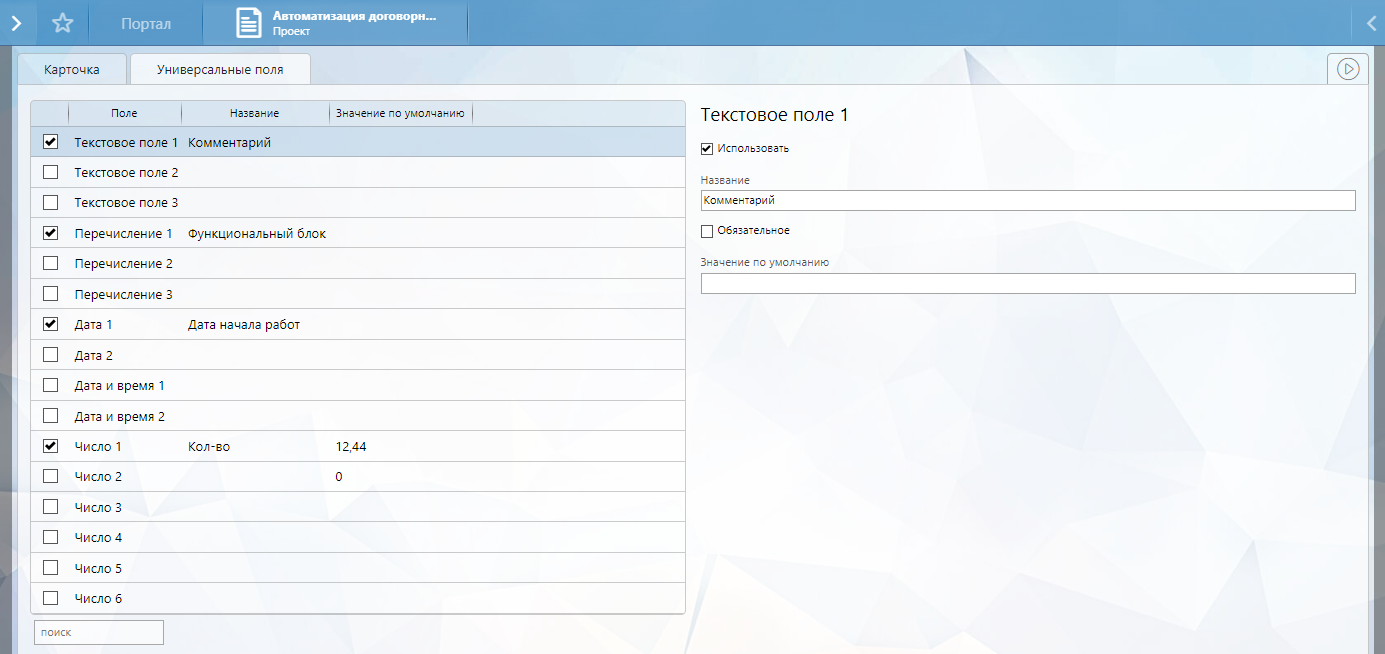Focus the поиск search box
Image resolution: width=1385 pixels, height=654 pixels.
(x=98, y=632)
